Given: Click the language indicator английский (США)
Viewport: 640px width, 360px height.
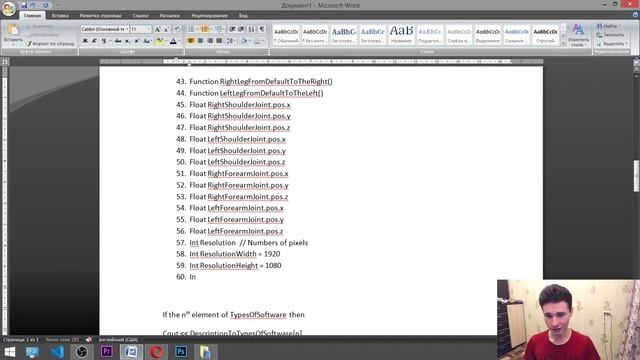Looking at the screenshot, I should click(118, 340).
